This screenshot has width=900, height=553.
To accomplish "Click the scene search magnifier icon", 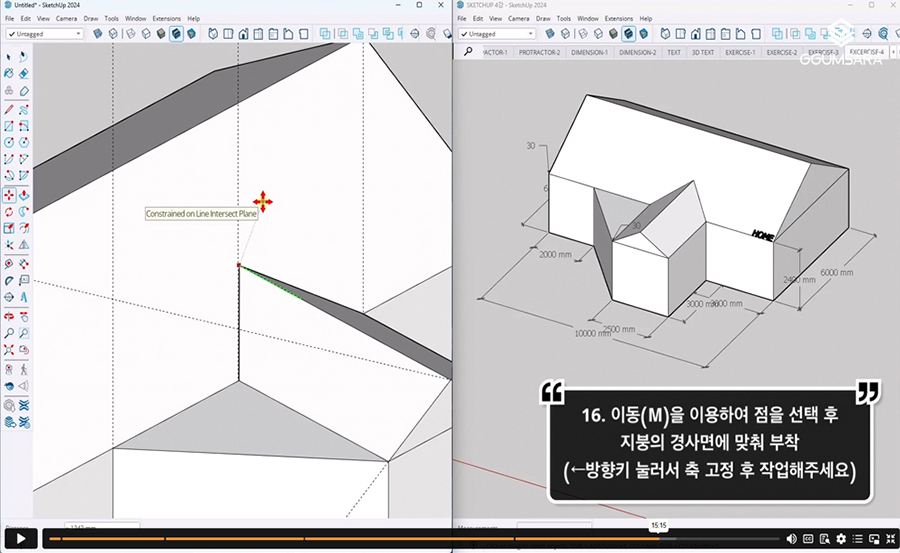I will click(468, 51).
